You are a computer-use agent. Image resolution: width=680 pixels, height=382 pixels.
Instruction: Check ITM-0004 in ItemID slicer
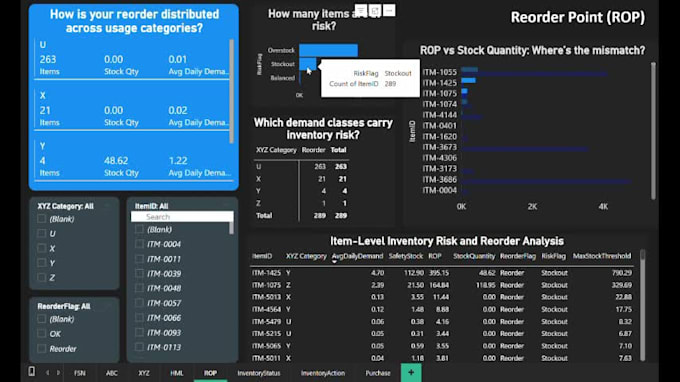pyautogui.click(x=139, y=244)
